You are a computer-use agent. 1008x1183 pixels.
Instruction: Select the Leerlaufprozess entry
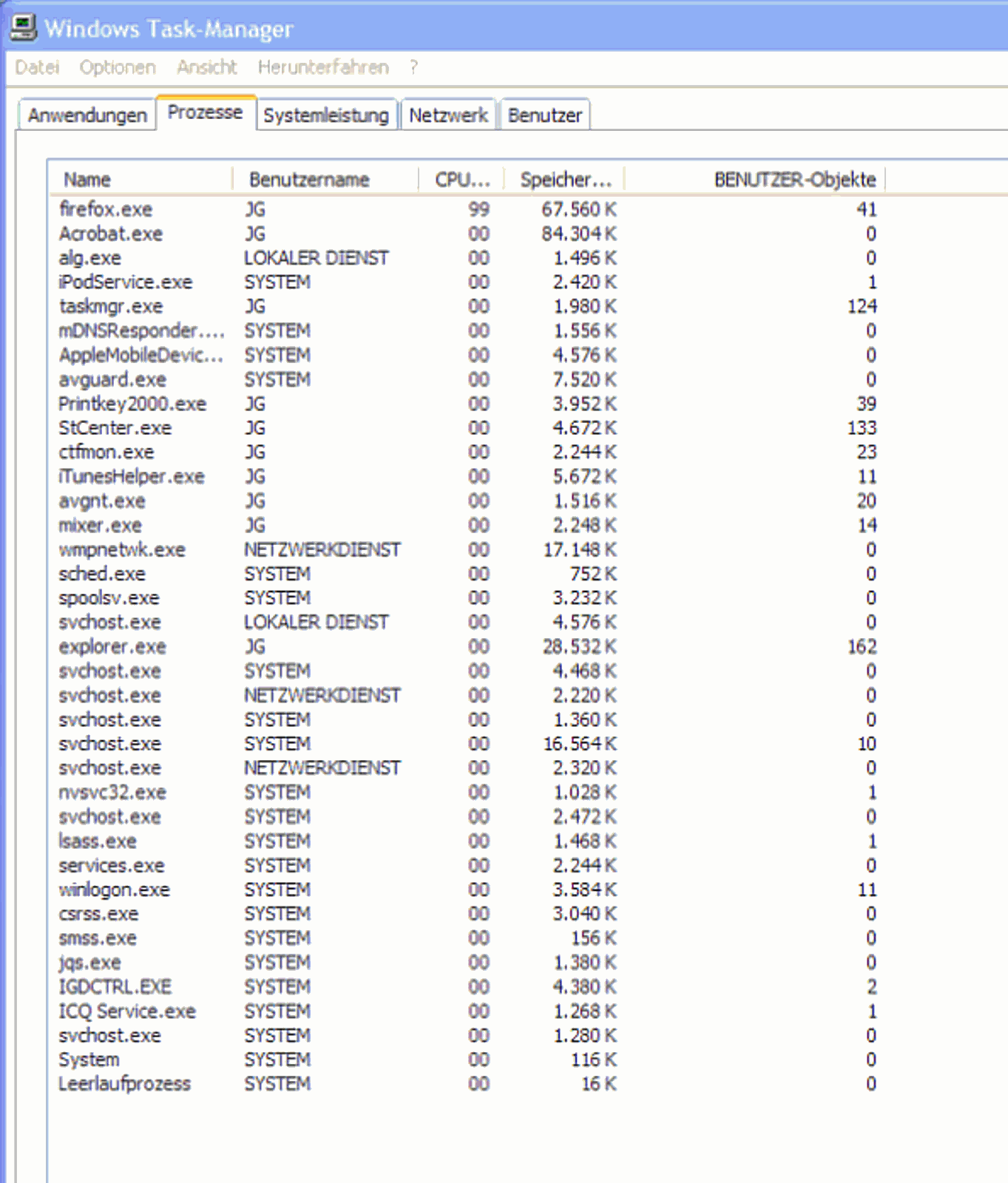tap(125, 1084)
